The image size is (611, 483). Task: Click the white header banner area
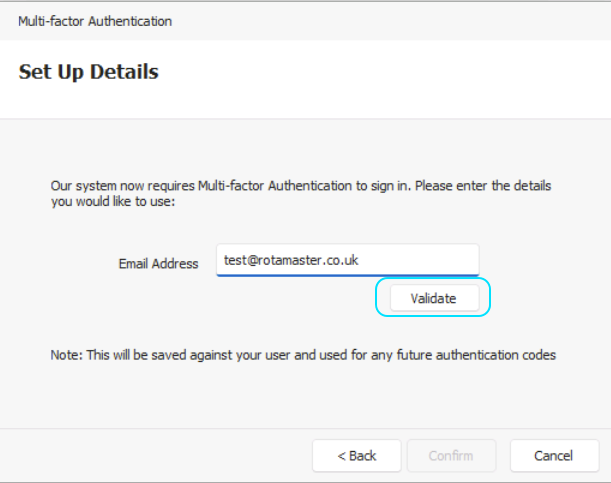(x=306, y=79)
